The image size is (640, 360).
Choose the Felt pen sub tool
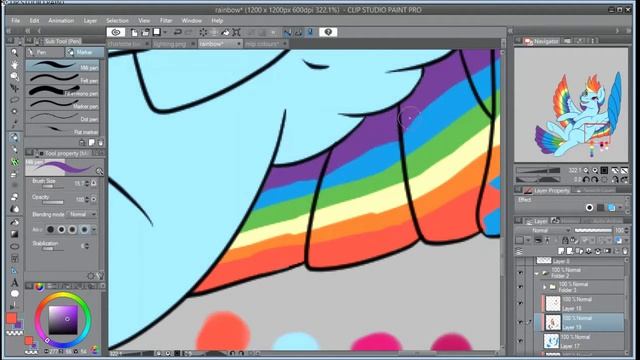tap(62, 78)
